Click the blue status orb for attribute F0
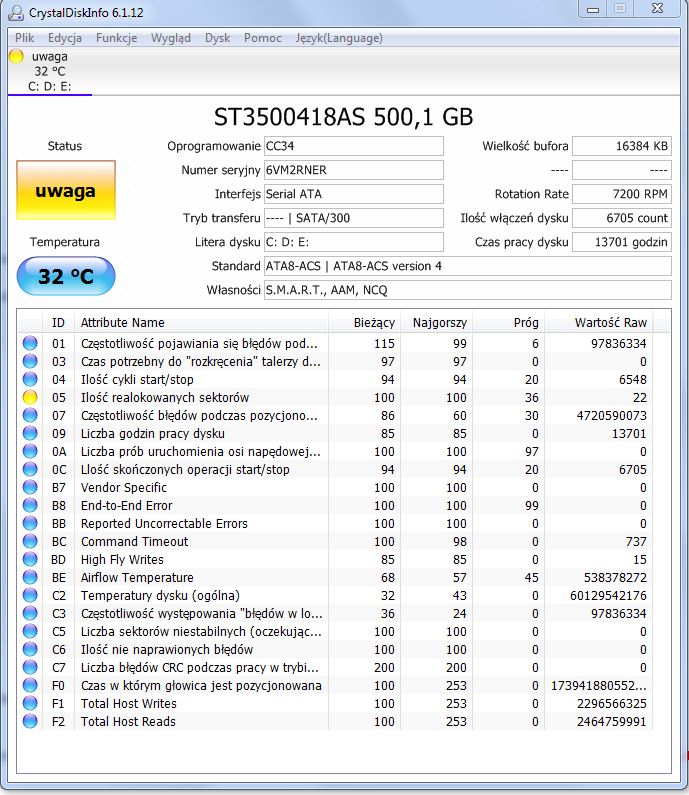The image size is (689, 795). (30, 685)
